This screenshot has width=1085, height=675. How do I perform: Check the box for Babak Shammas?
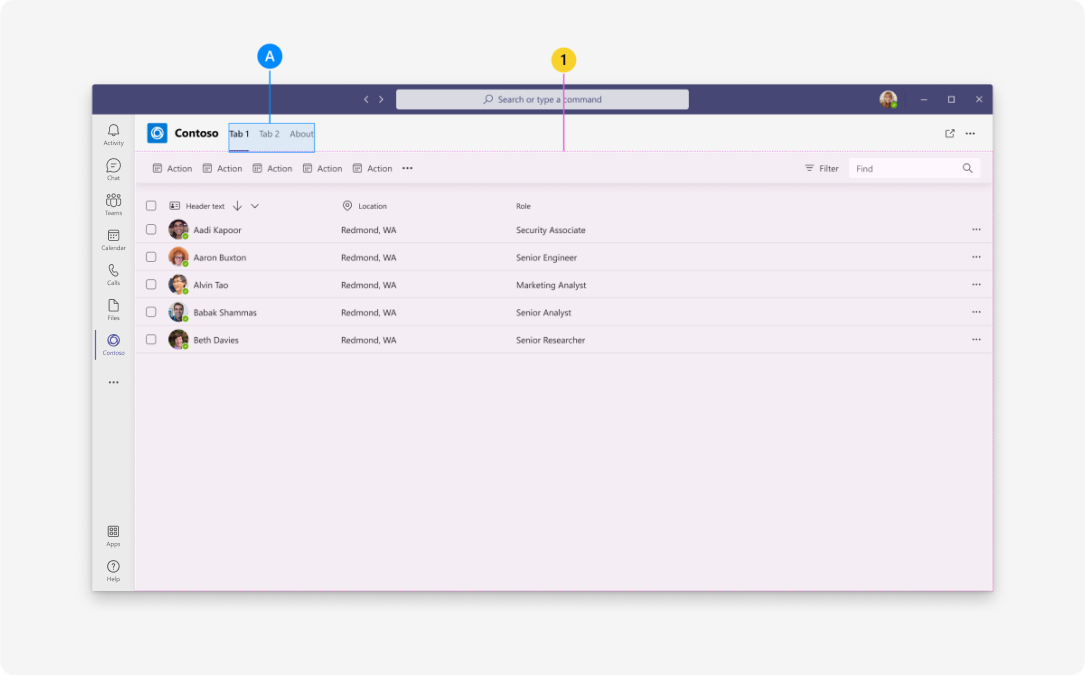point(151,312)
